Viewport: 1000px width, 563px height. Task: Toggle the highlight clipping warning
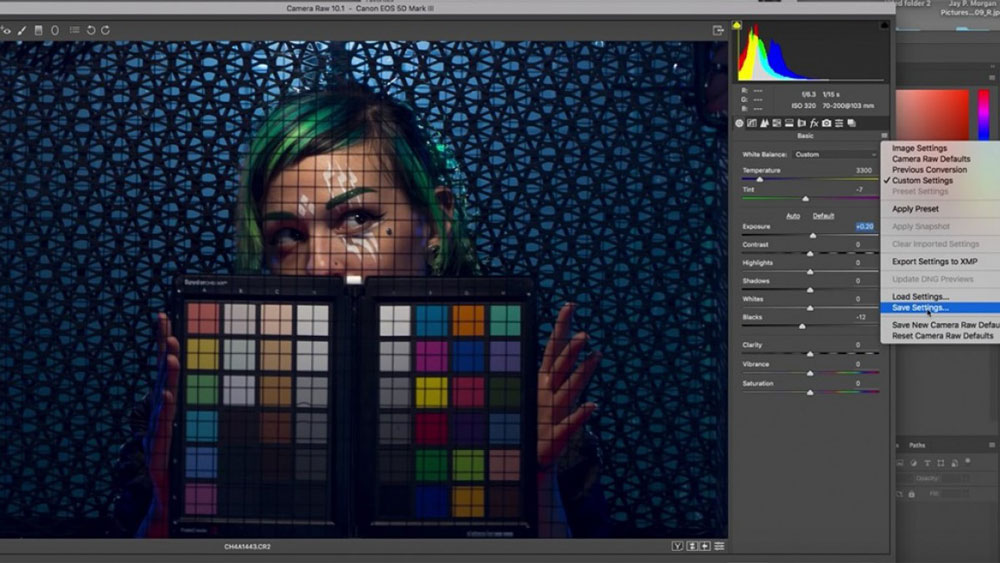click(x=883, y=25)
